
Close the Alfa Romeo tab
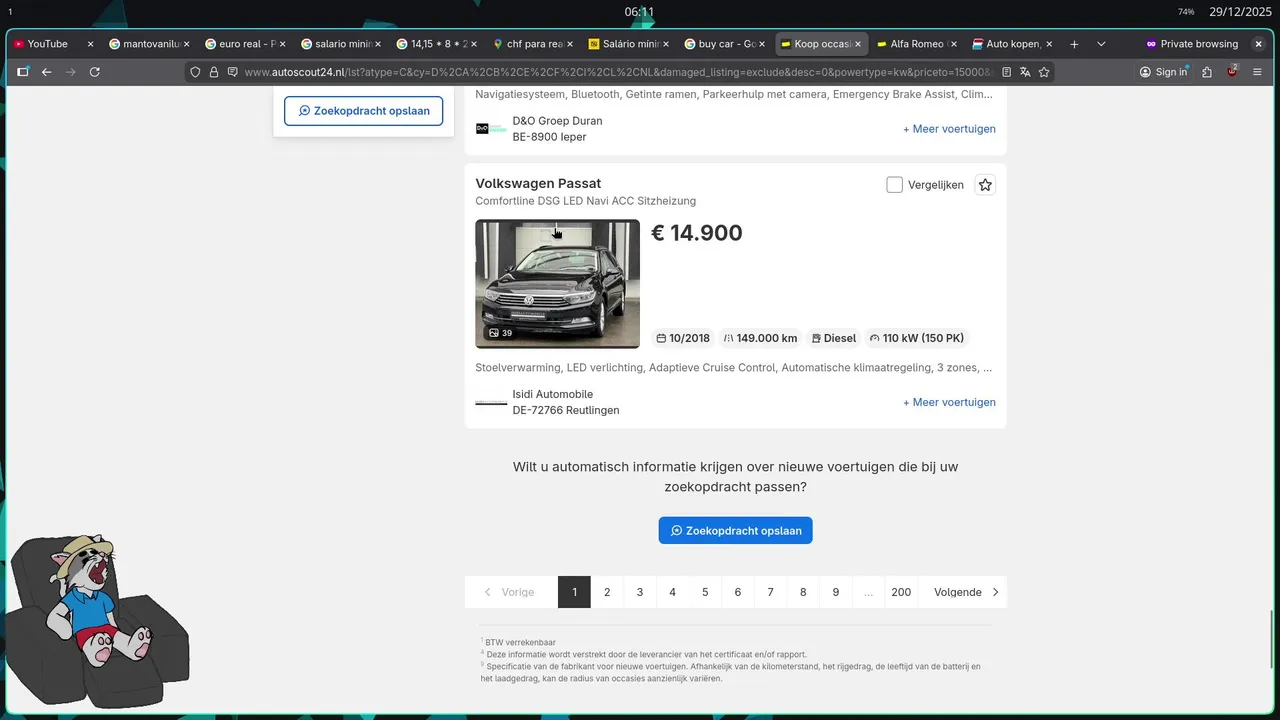pyautogui.click(x=953, y=44)
